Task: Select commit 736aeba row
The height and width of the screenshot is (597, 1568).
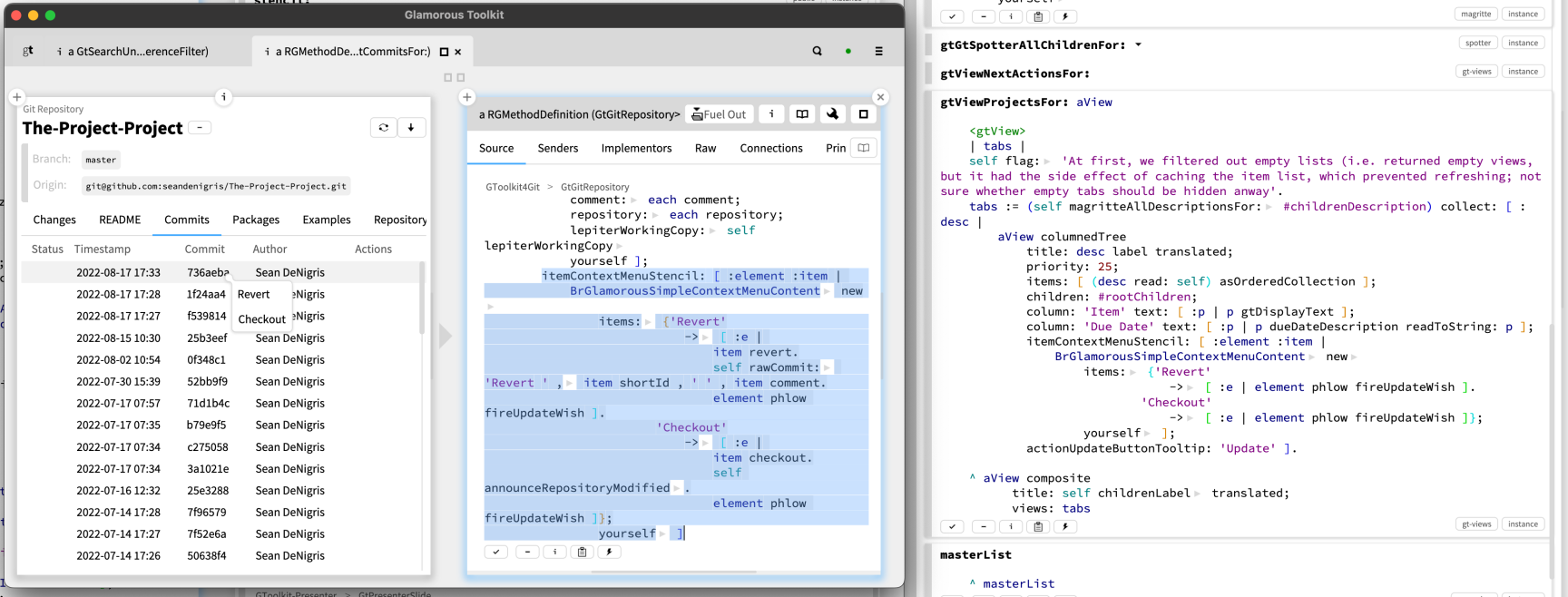Action: 220,272
